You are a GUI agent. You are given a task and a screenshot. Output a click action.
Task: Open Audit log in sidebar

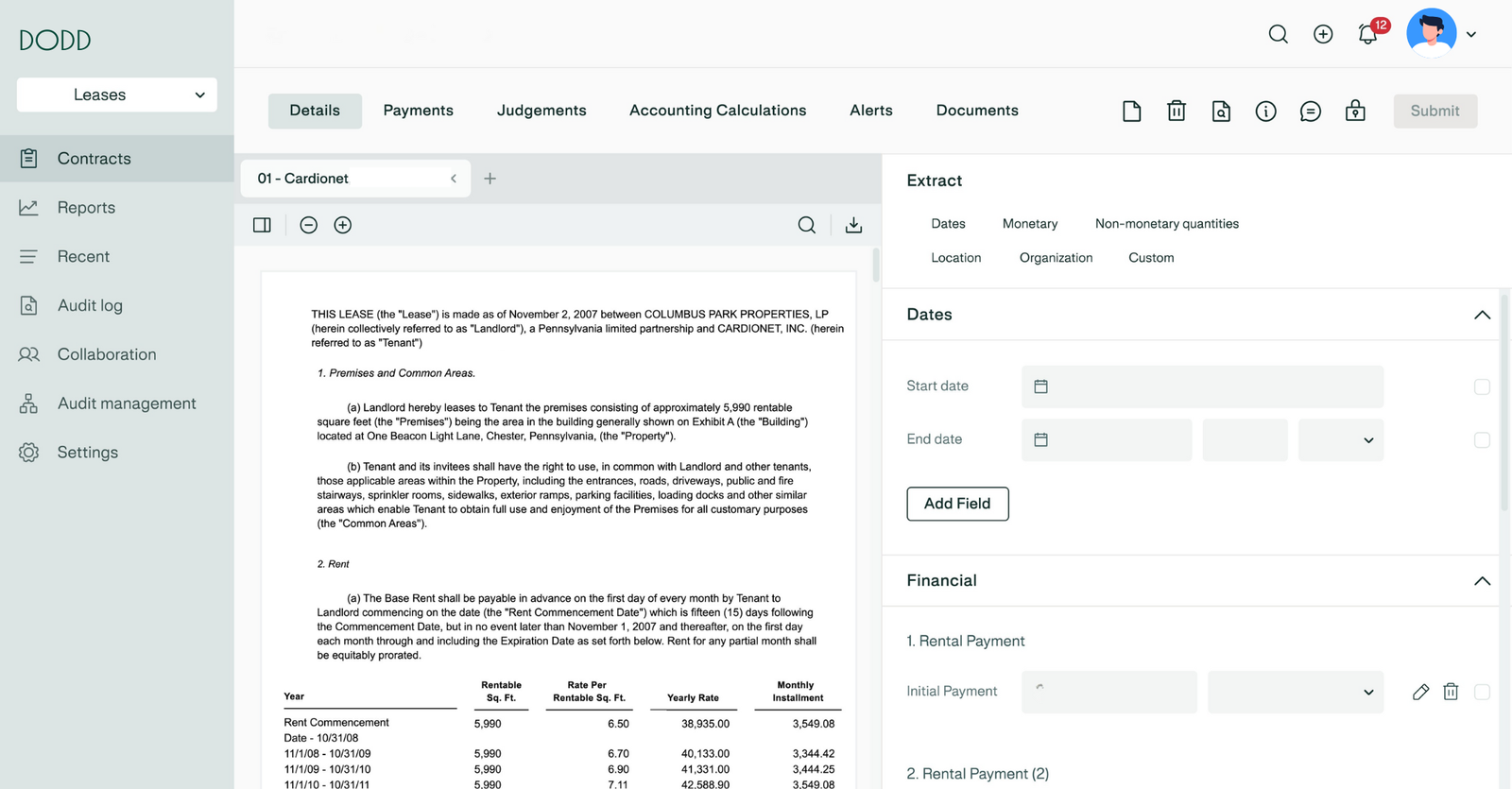coord(90,305)
